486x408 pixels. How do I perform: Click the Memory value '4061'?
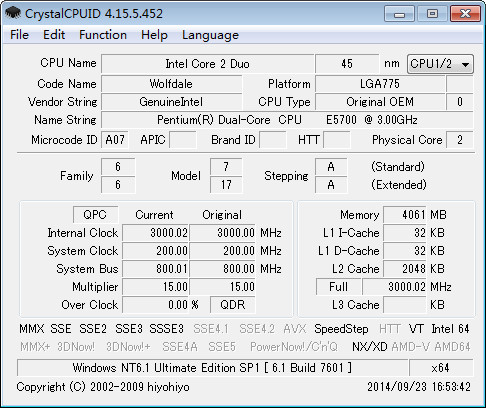pyautogui.click(x=405, y=215)
